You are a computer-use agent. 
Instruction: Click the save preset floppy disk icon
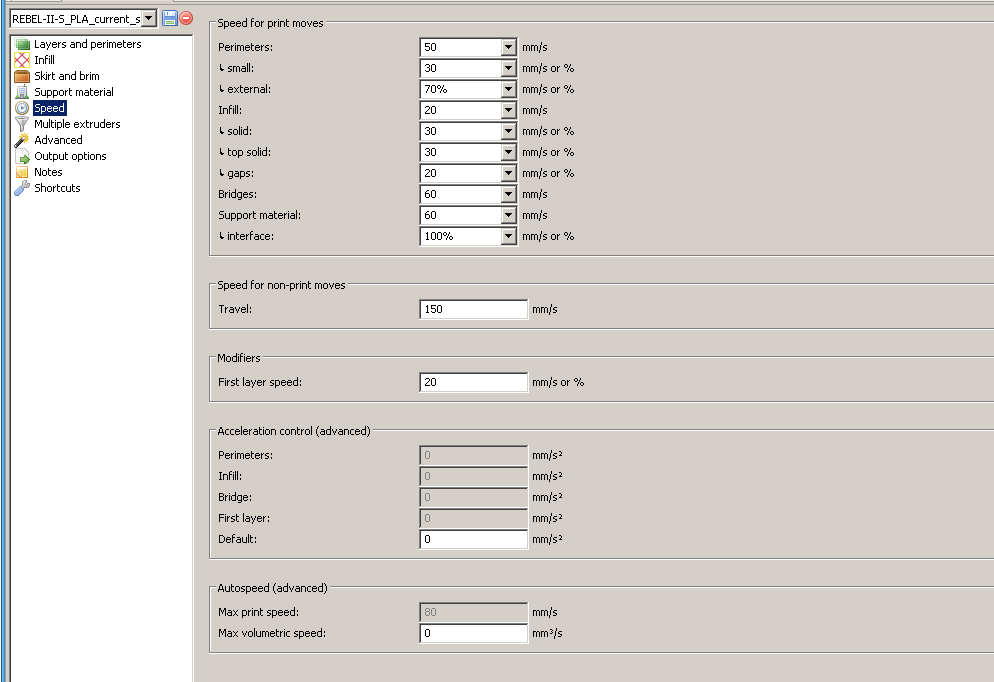(x=170, y=18)
